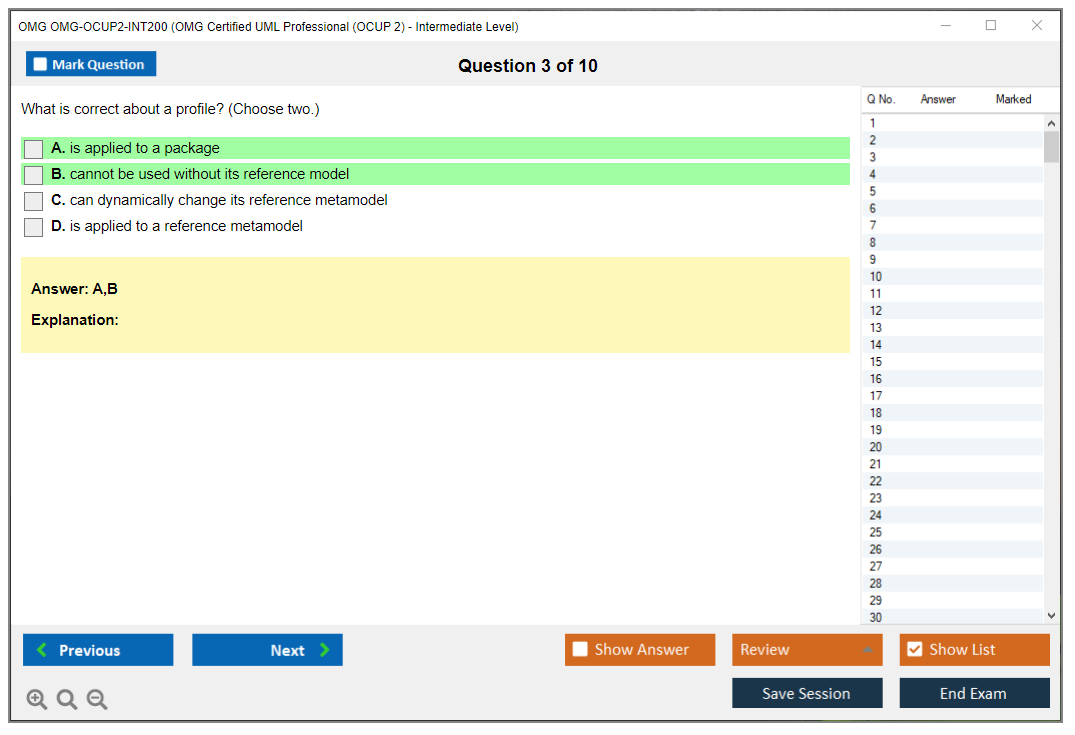
Task: Click the End Exam button
Action: [x=974, y=693]
